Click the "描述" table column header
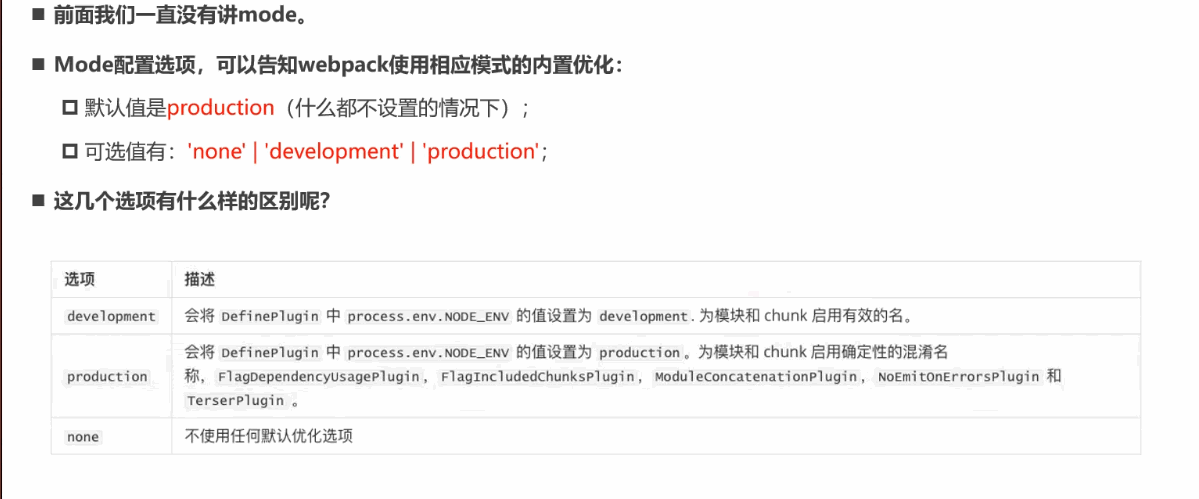Viewport: 1199px width, 499px height. 200,279
